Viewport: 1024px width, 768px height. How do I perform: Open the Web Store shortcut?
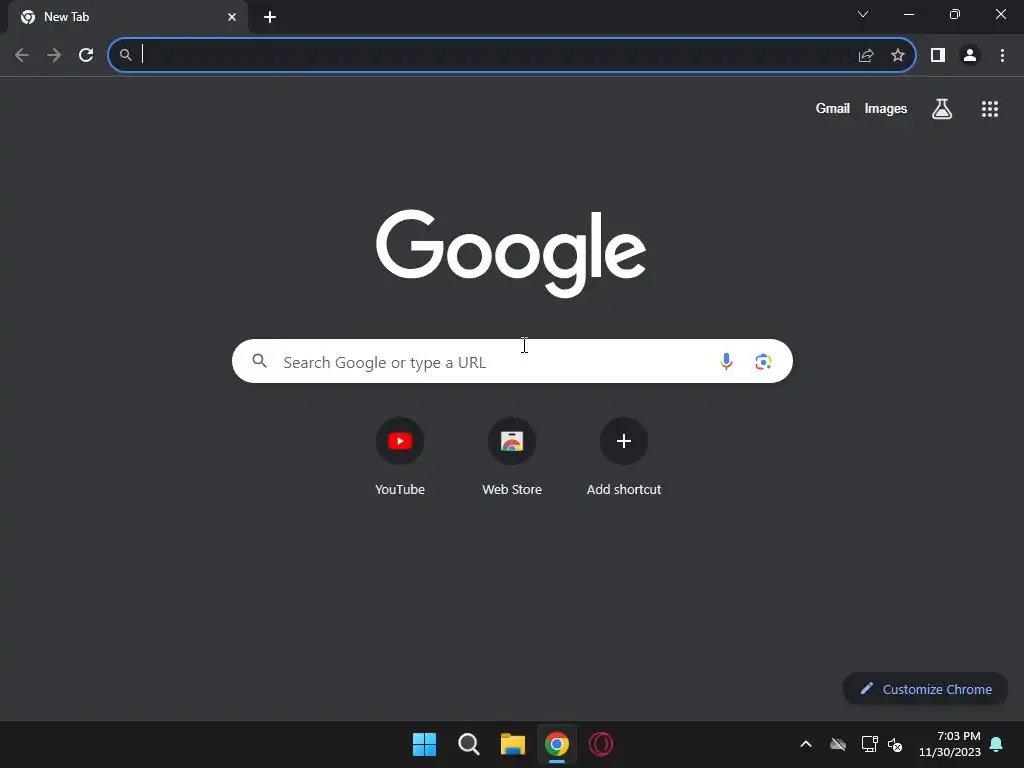[x=512, y=456]
